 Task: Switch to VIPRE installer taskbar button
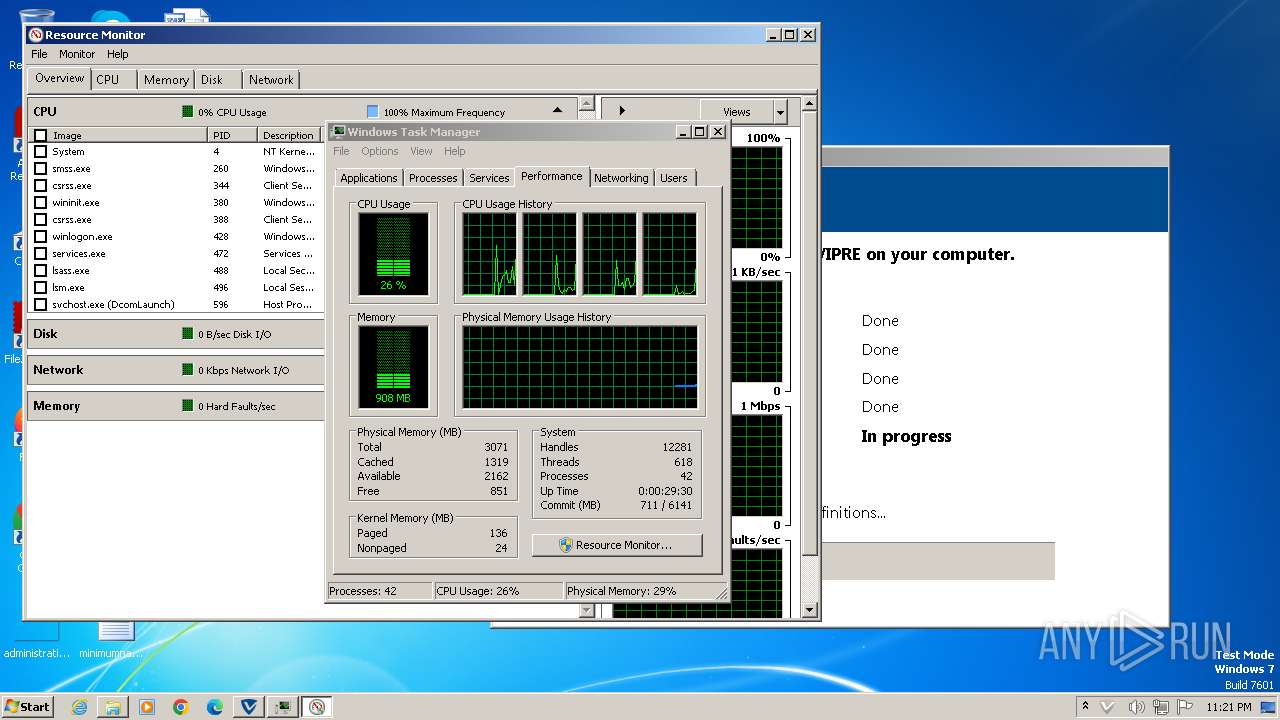(x=249, y=707)
